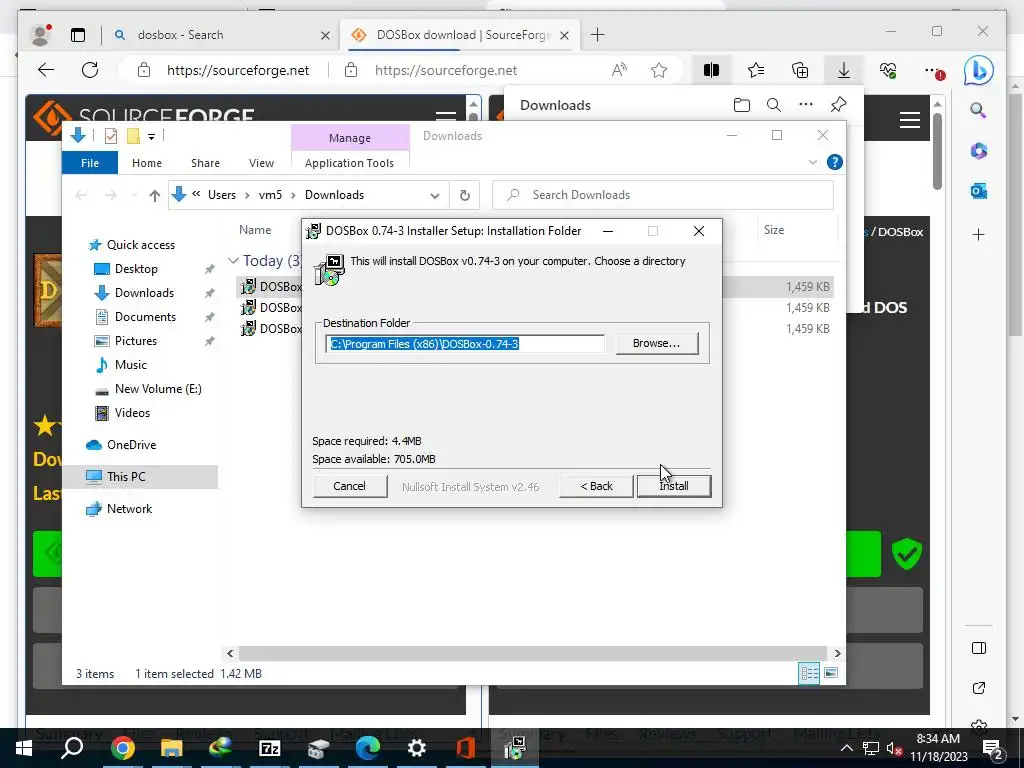Go back in the Edge browser
This screenshot has width=1024, height=768.
(46, 70)
